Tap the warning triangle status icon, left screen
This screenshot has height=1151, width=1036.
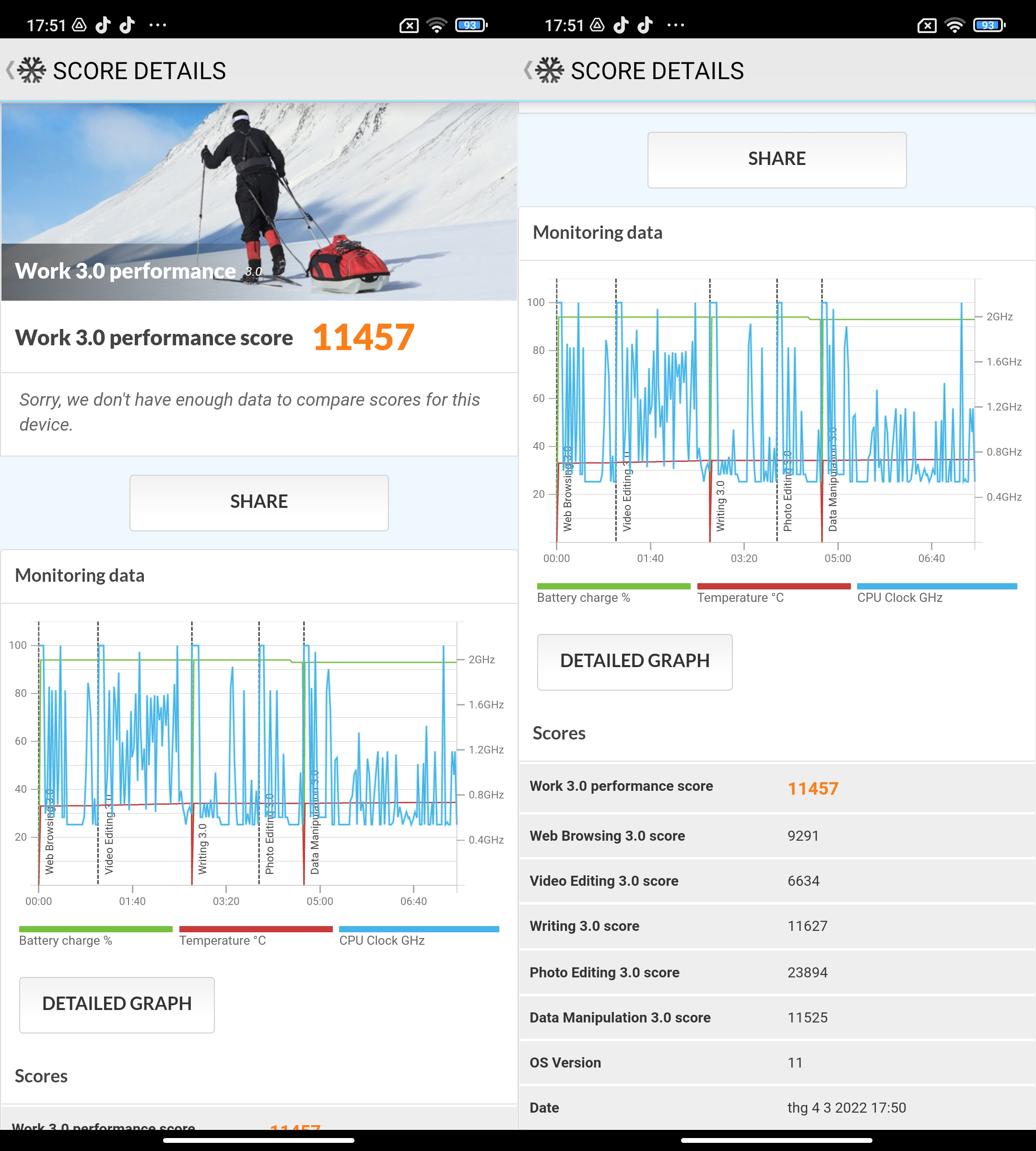point(79,25)
